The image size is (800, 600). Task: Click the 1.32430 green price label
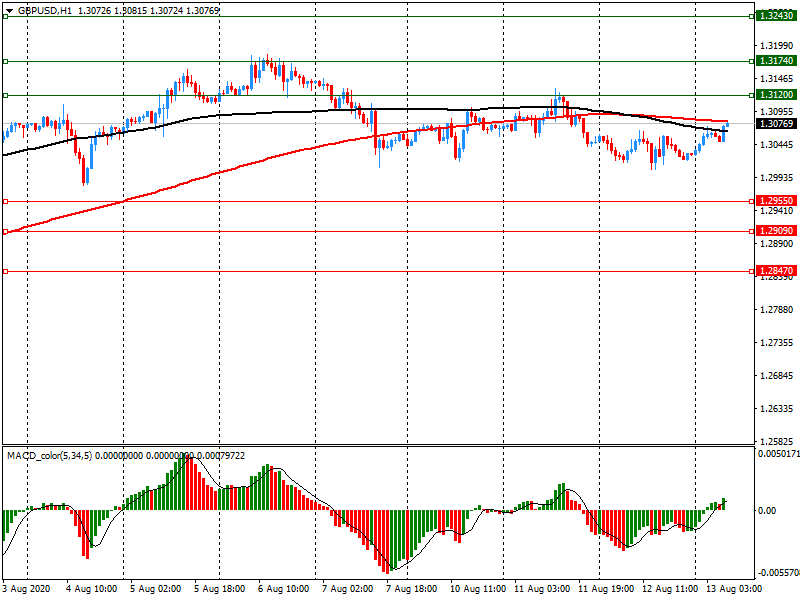pyautogui.click(x=777, y=16)
